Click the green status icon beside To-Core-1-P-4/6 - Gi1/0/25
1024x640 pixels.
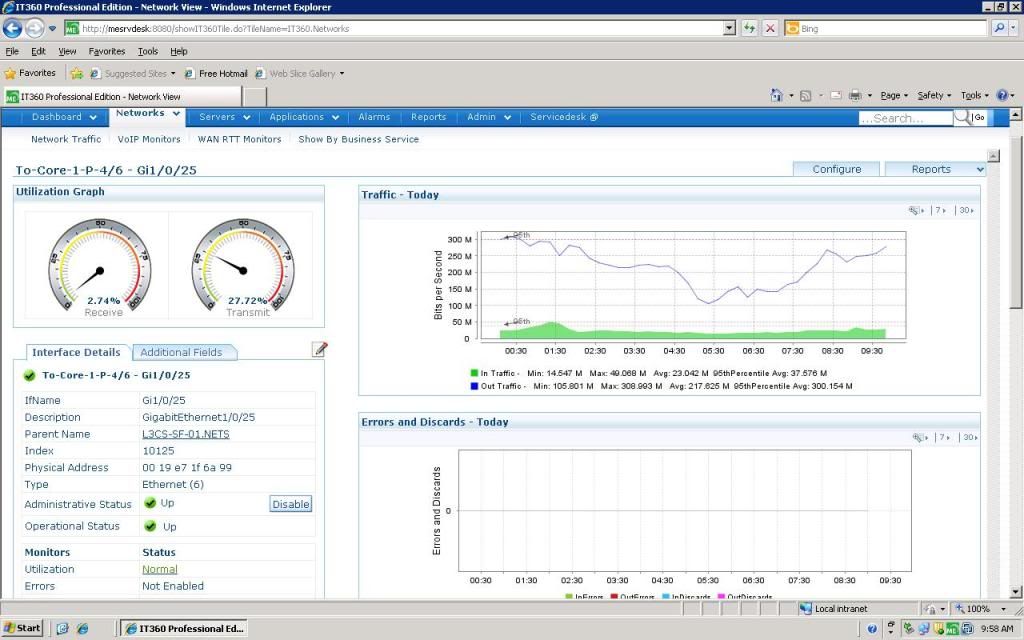(x=29, y=376)
